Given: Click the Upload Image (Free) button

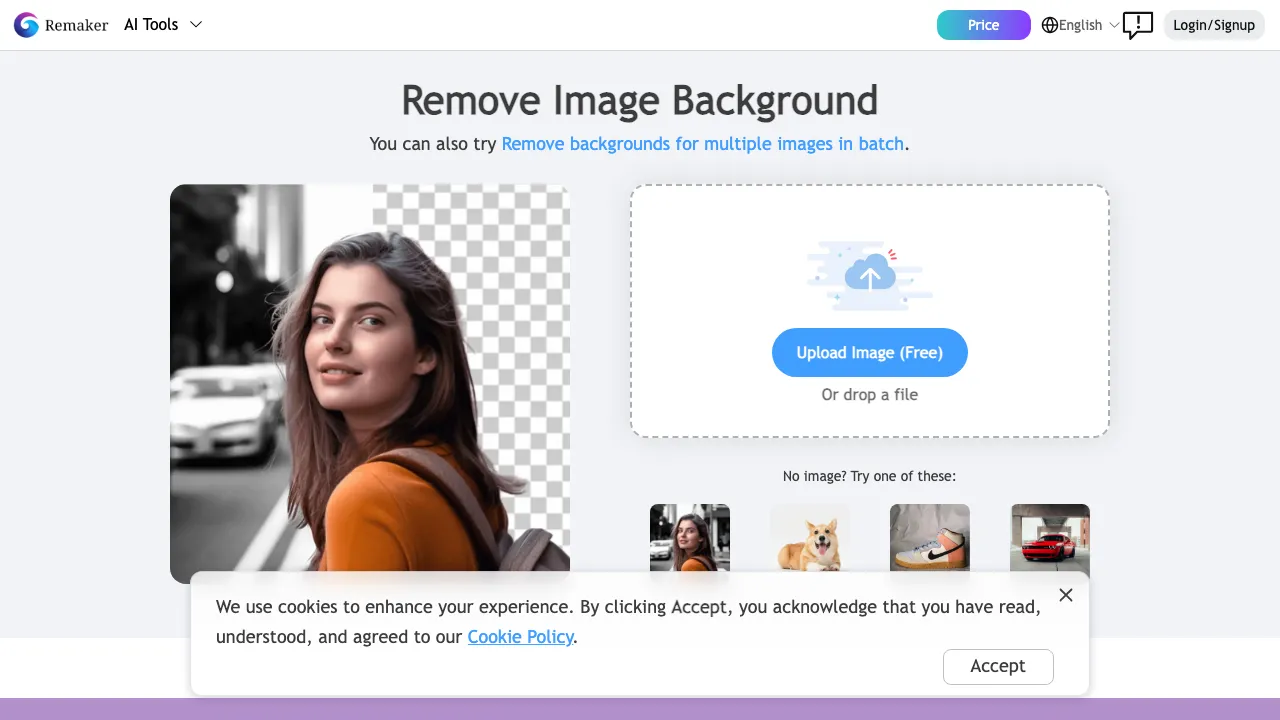Looking at the screenshot, I should coord(869,352).
